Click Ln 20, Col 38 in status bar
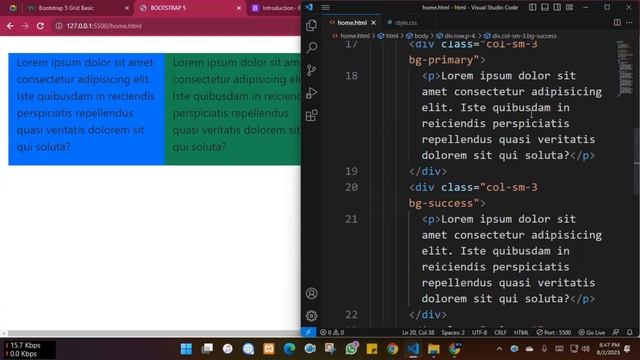Image resolution: width=640 pixels, height=360 pixels. click(418, 333)
